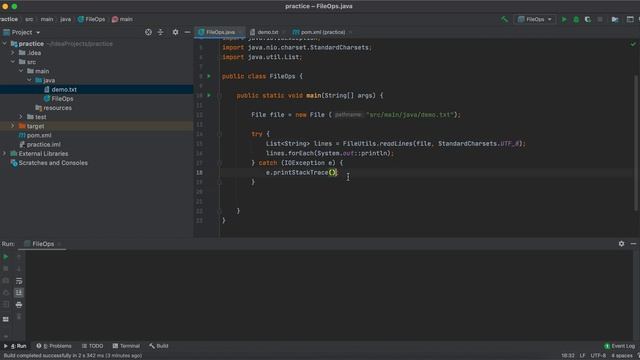Click the src breadcrumb in navigation bar
Viewport: 640px width, 360px height.
coord(29,19)
